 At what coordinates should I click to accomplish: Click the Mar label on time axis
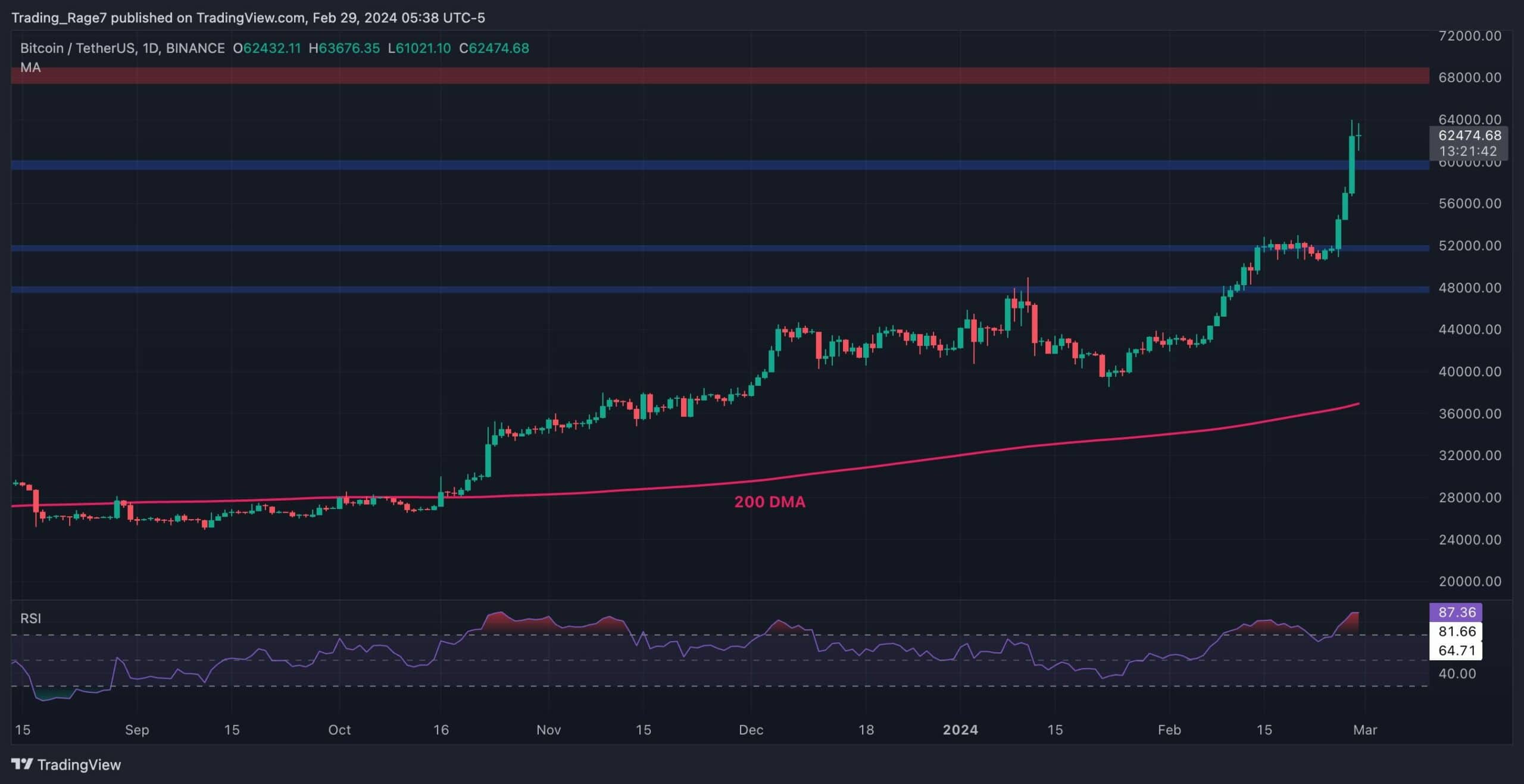click(1364, 730)
